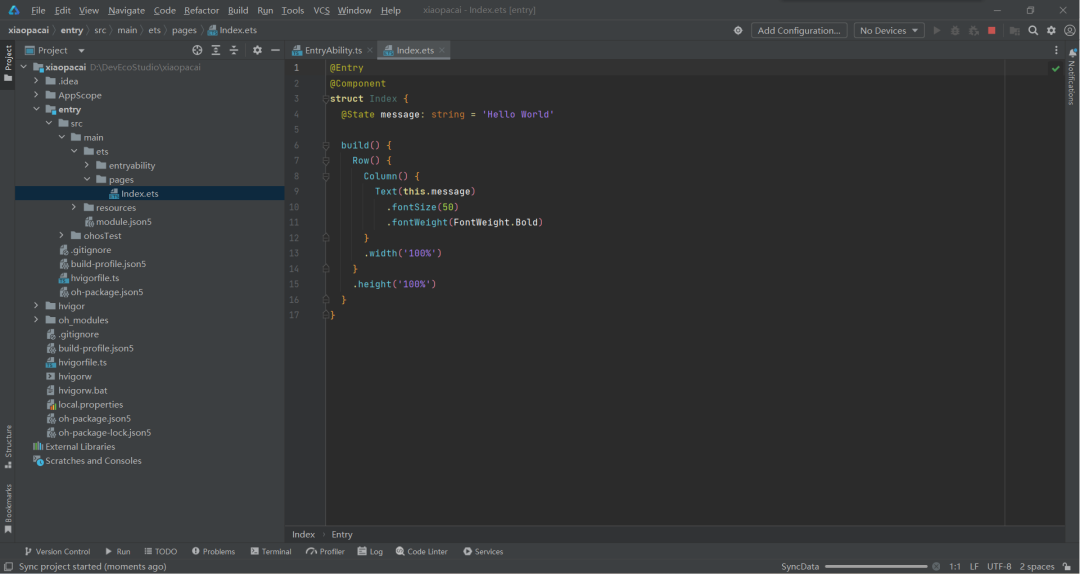The image size is (1080, 574).
Task: Click the project structure icon near search
Action: (x=1015, y=30)
